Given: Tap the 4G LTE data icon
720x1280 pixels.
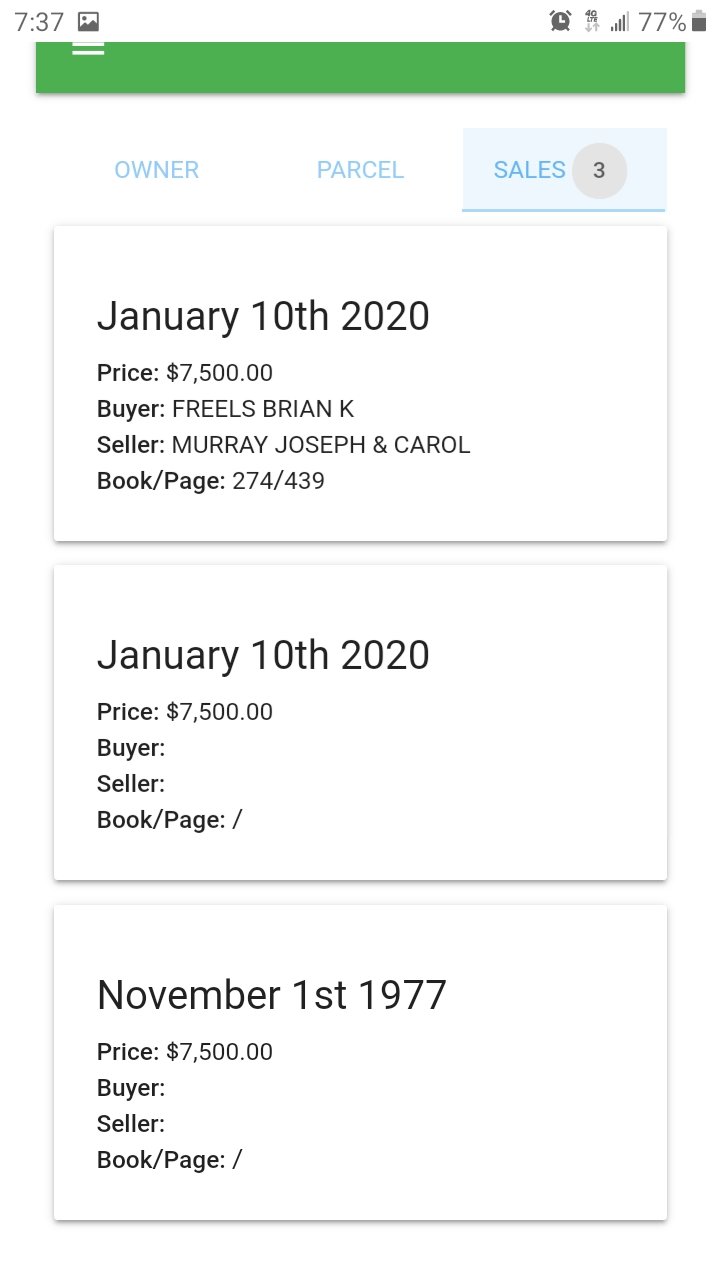Looking at the screenshot, I should [x=592, y=21].
